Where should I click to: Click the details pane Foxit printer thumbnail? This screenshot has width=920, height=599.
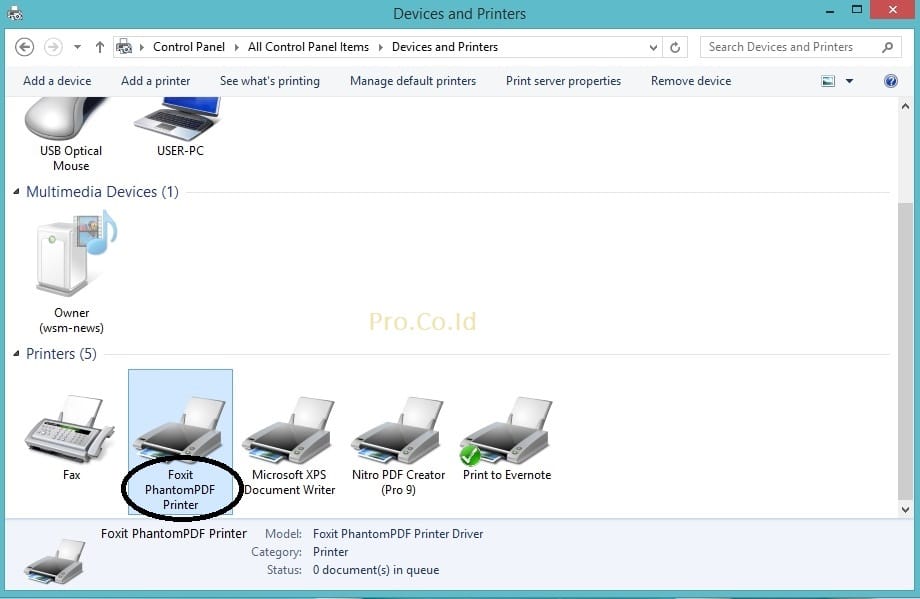click(55, 561)
